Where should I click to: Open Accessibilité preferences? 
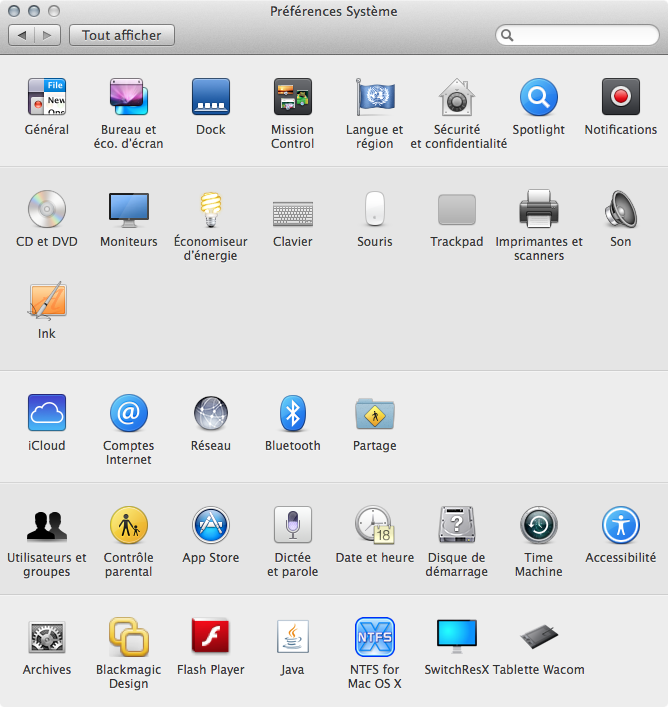click(620, 526)
